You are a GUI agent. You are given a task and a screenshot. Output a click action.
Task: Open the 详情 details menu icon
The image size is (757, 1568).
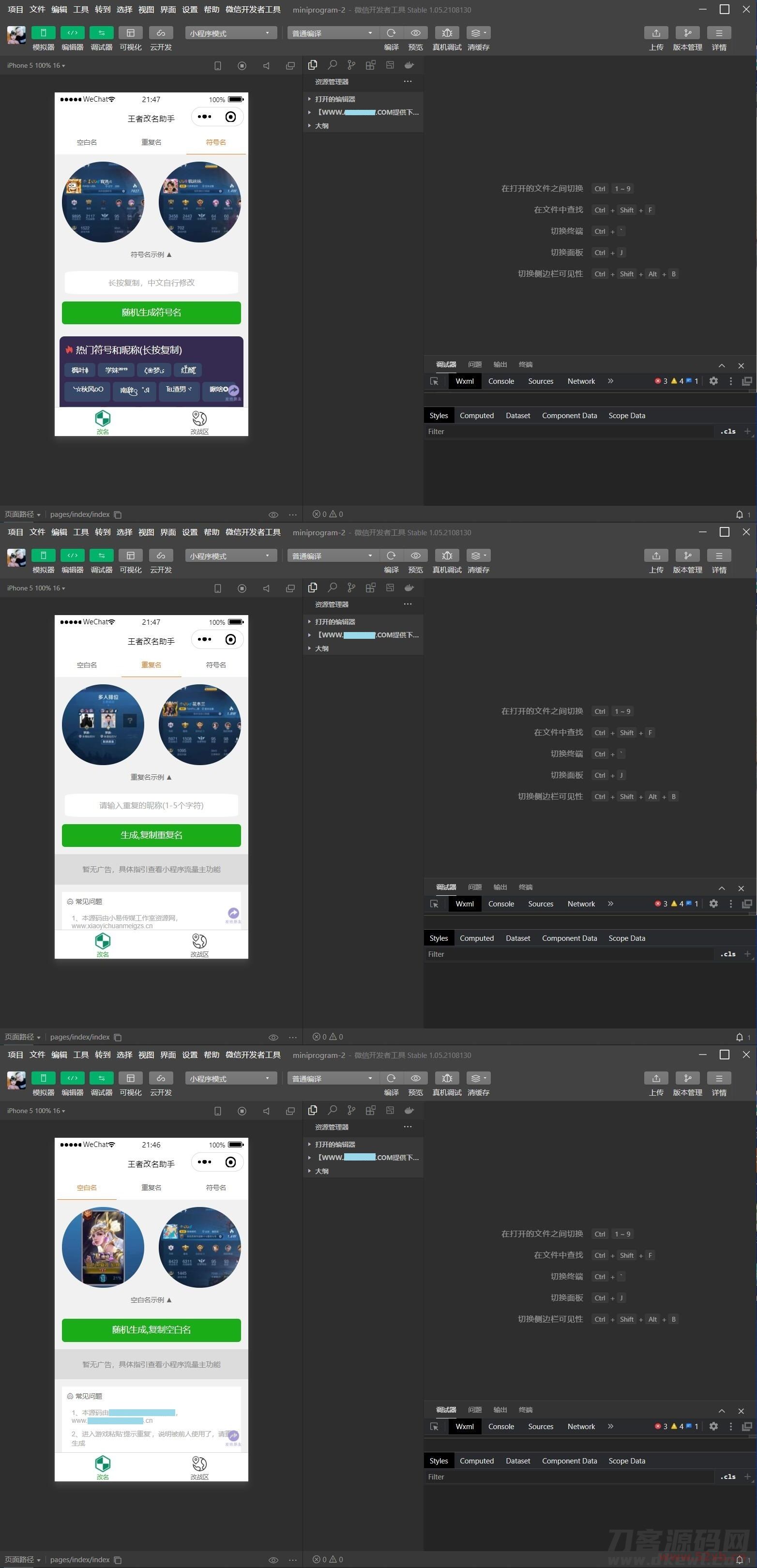[x=719, y=33]
